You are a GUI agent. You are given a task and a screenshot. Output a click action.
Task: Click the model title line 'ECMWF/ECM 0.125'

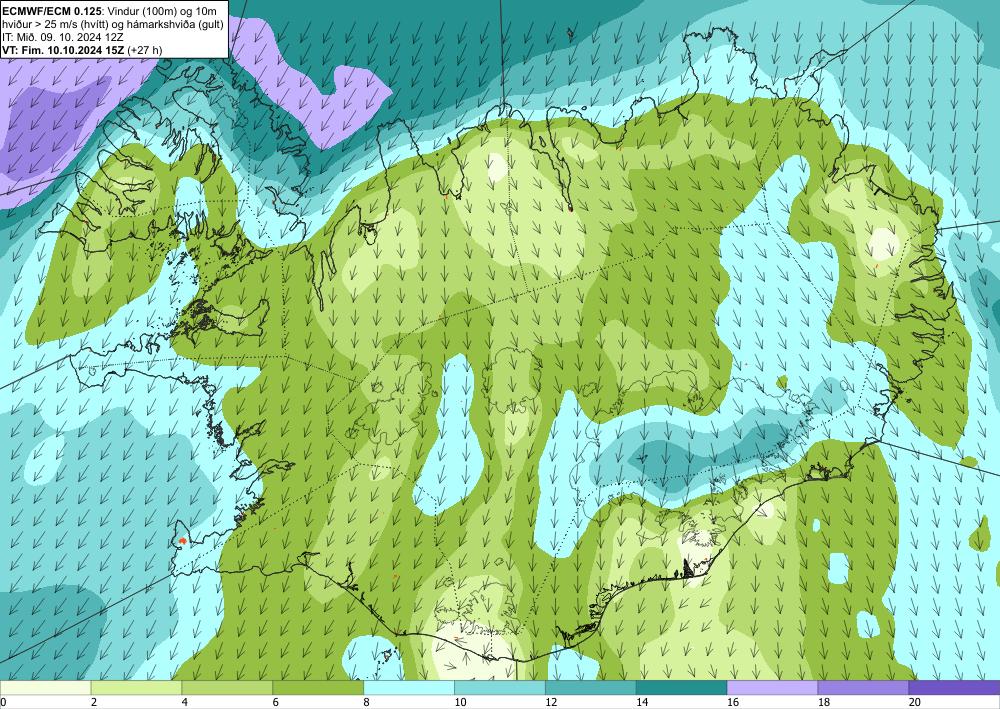pyautogui.click(x=51, y=10)
